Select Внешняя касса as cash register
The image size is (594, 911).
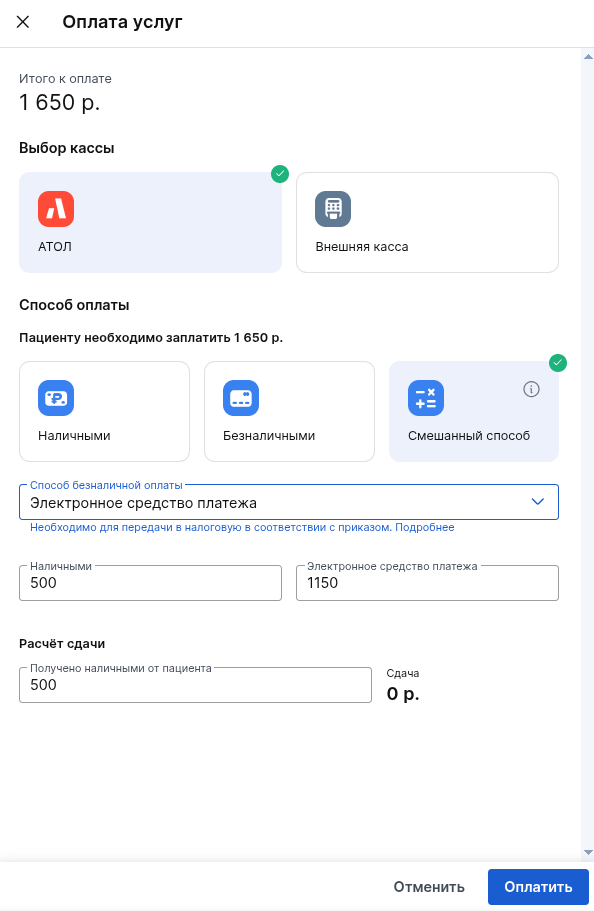427,223
